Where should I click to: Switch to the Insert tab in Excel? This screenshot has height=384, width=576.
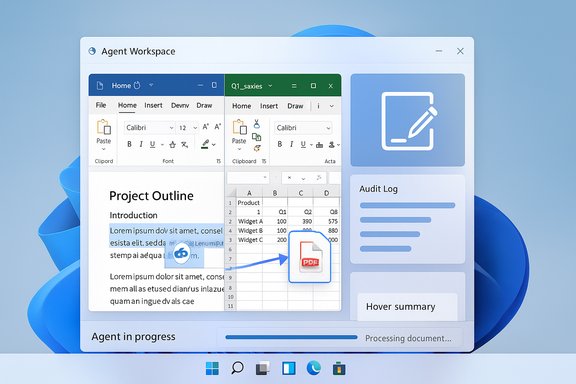(269, 106)
